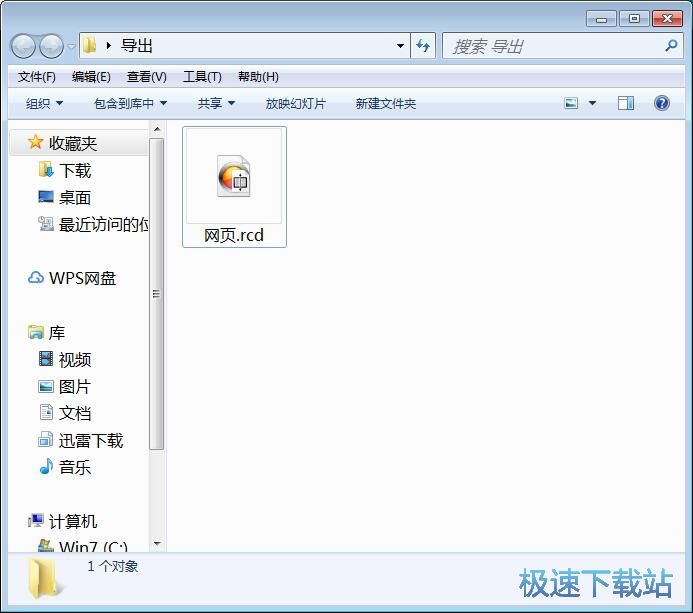Open the 组织 dropdown
Viewport: 693px width, 613px height.
[x=44, y=103]
